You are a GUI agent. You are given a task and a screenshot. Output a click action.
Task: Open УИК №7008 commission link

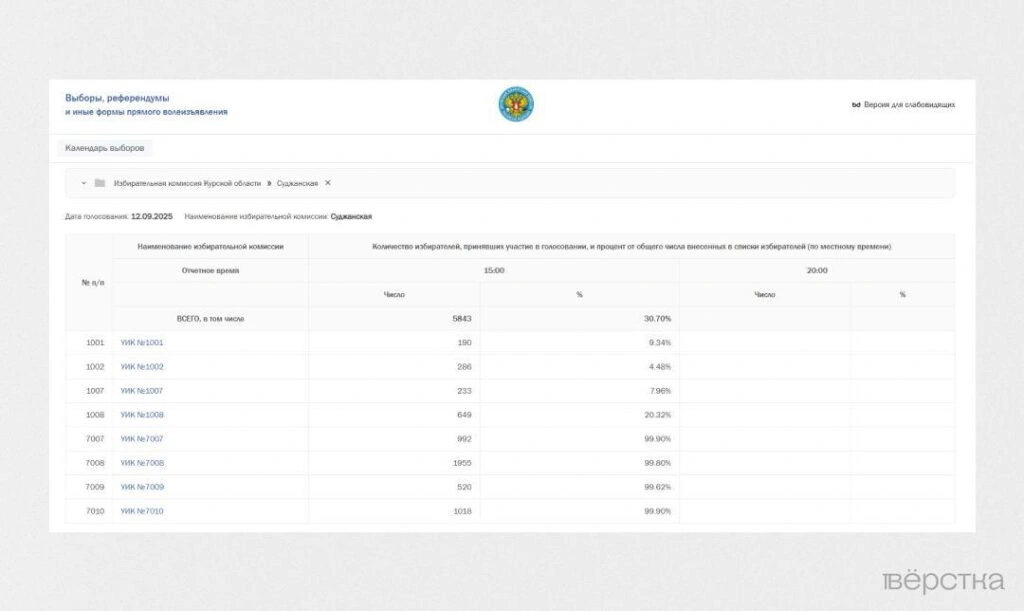tap(142, 463)
